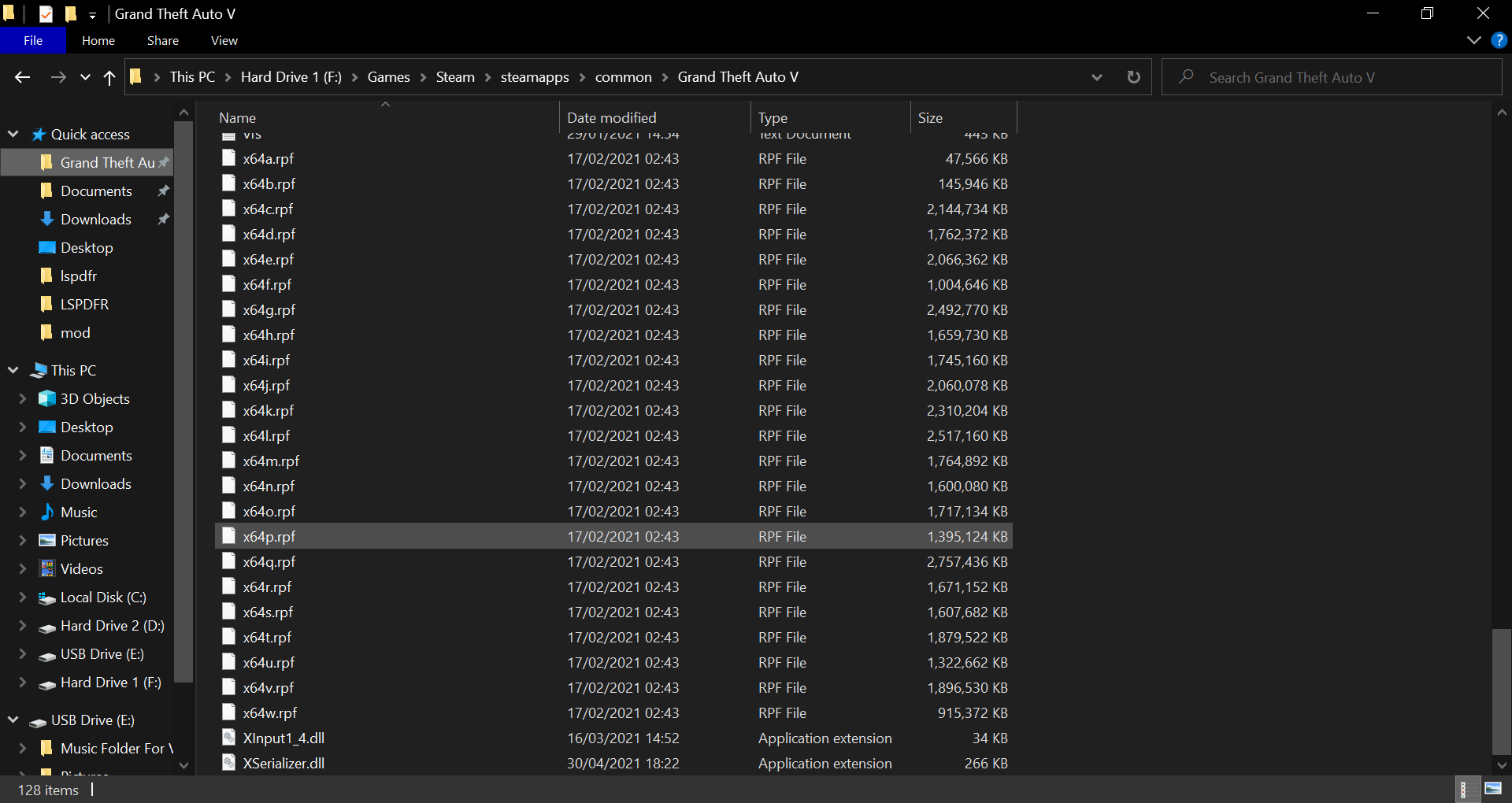The height and width of the screenshot is (803, 1512).
Task: Collapse the Quick access tree section
Action: click(13, 134)
